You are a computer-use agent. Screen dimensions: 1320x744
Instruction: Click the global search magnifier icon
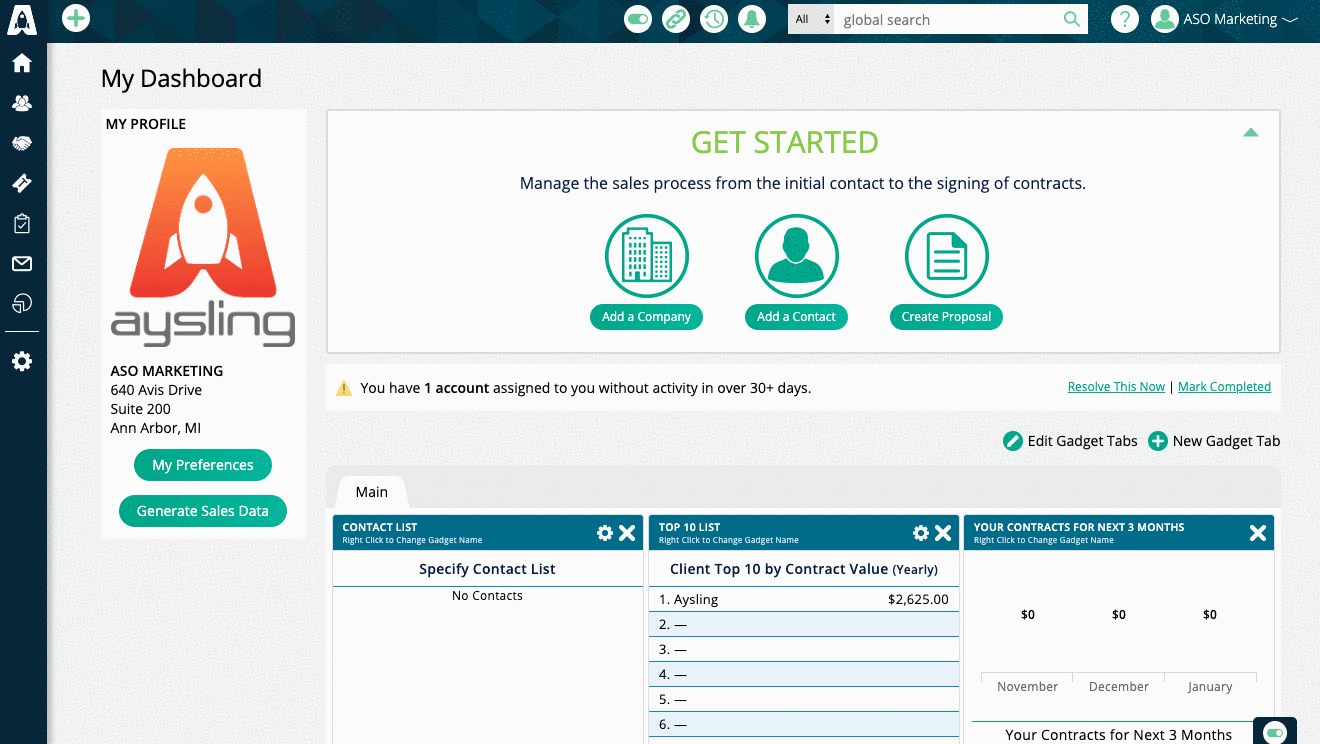1071,19
